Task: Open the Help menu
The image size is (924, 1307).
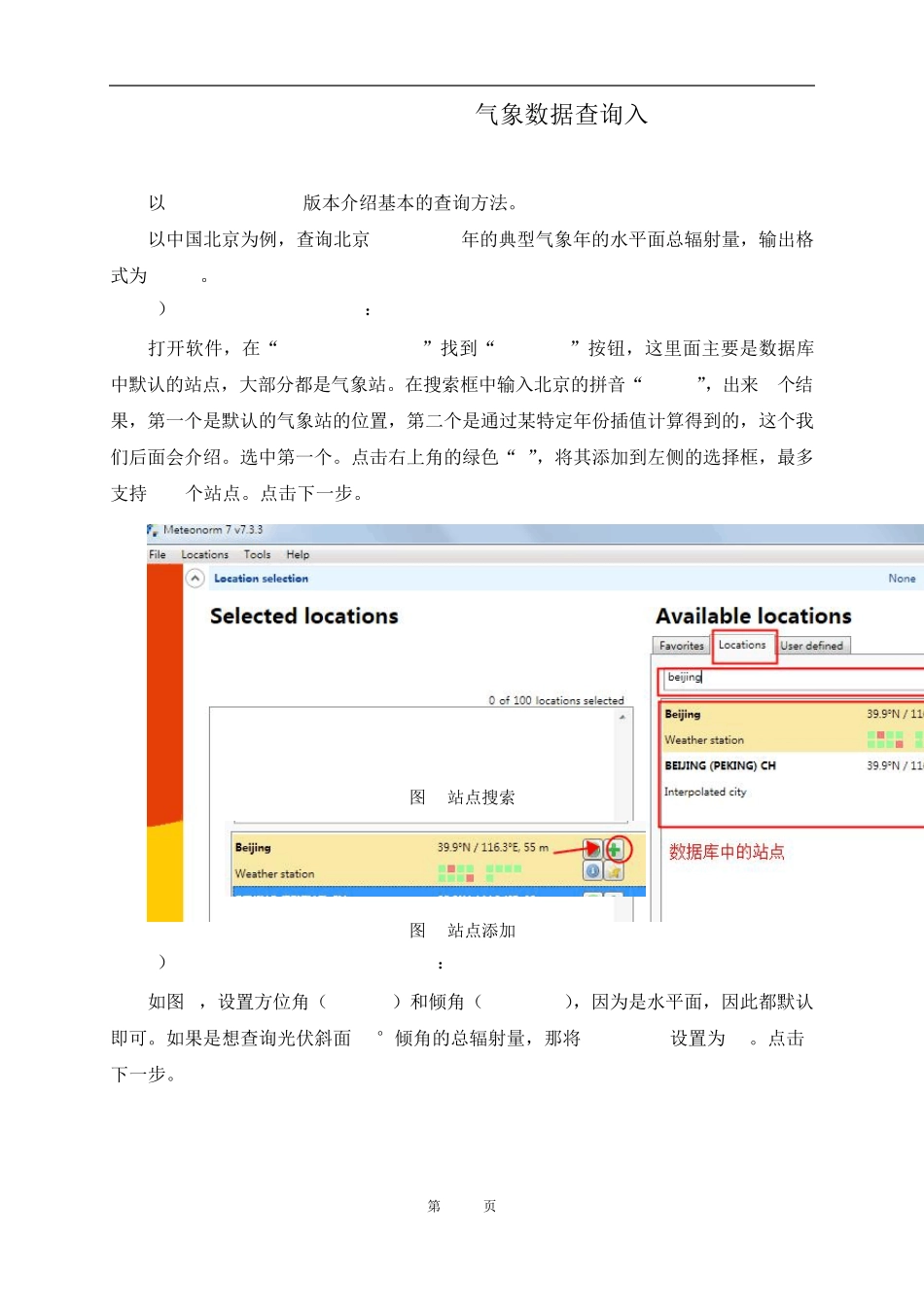Action: click(298, 554)
